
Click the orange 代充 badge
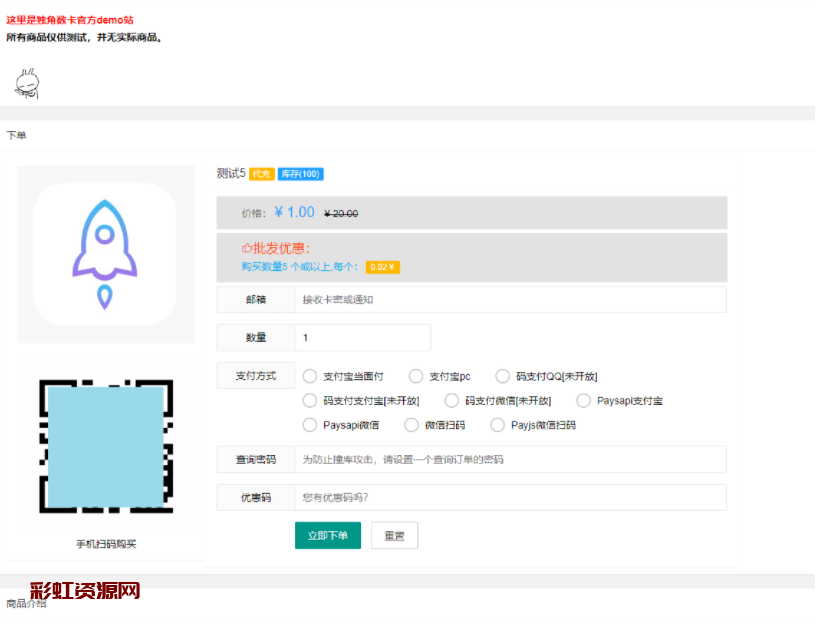(261, 174)
